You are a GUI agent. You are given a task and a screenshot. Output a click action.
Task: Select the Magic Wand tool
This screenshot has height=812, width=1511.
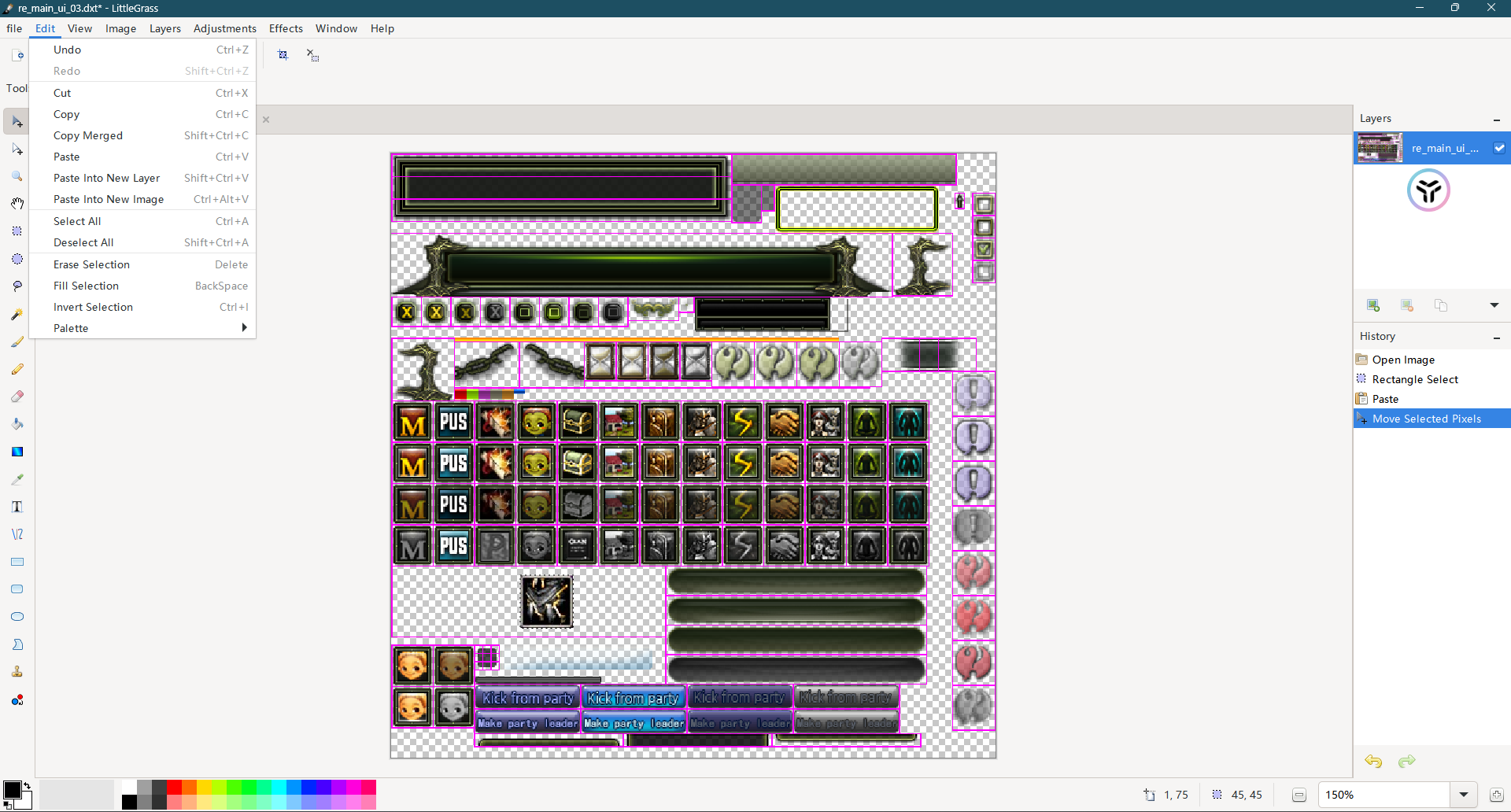tap(17, 314)
